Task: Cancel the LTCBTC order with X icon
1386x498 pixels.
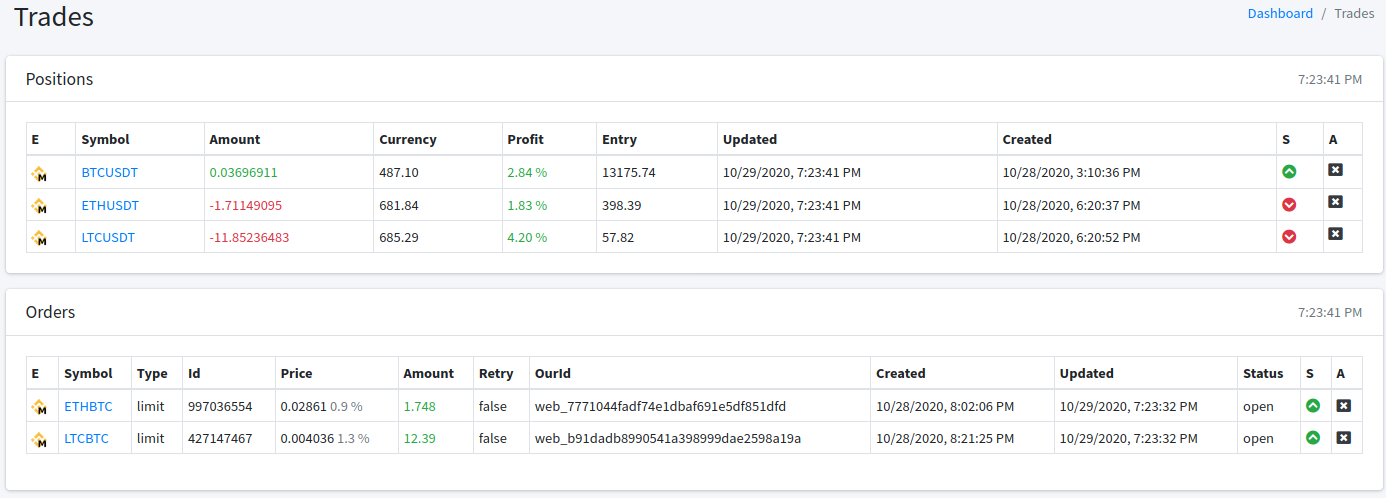Action: click(x=1343, y=437)
